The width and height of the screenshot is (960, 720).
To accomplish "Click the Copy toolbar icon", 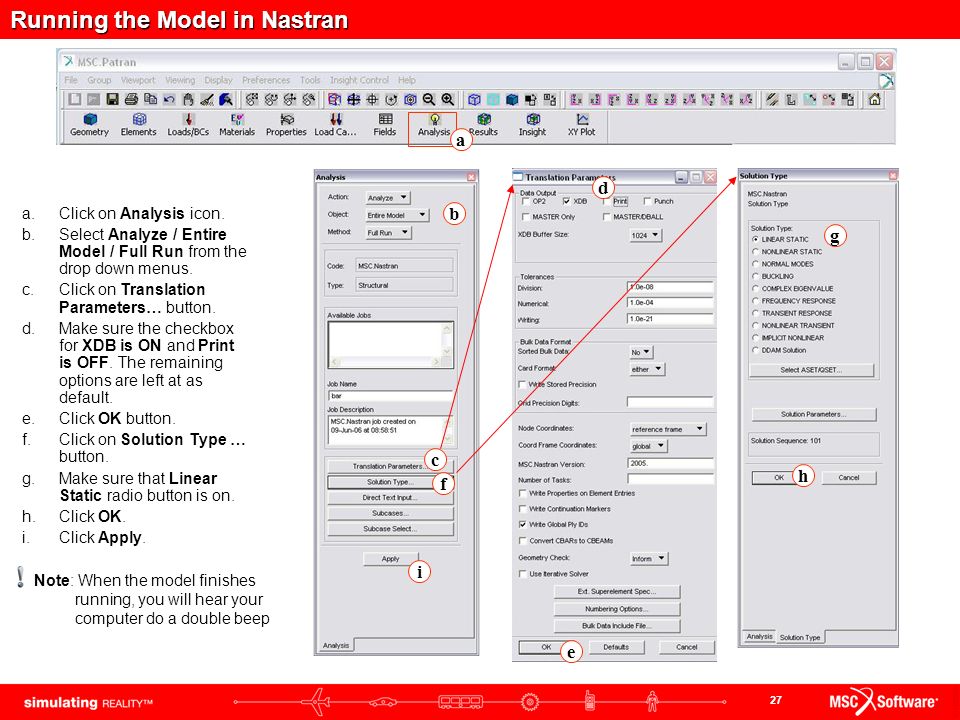I will click(x=150, y=99).
